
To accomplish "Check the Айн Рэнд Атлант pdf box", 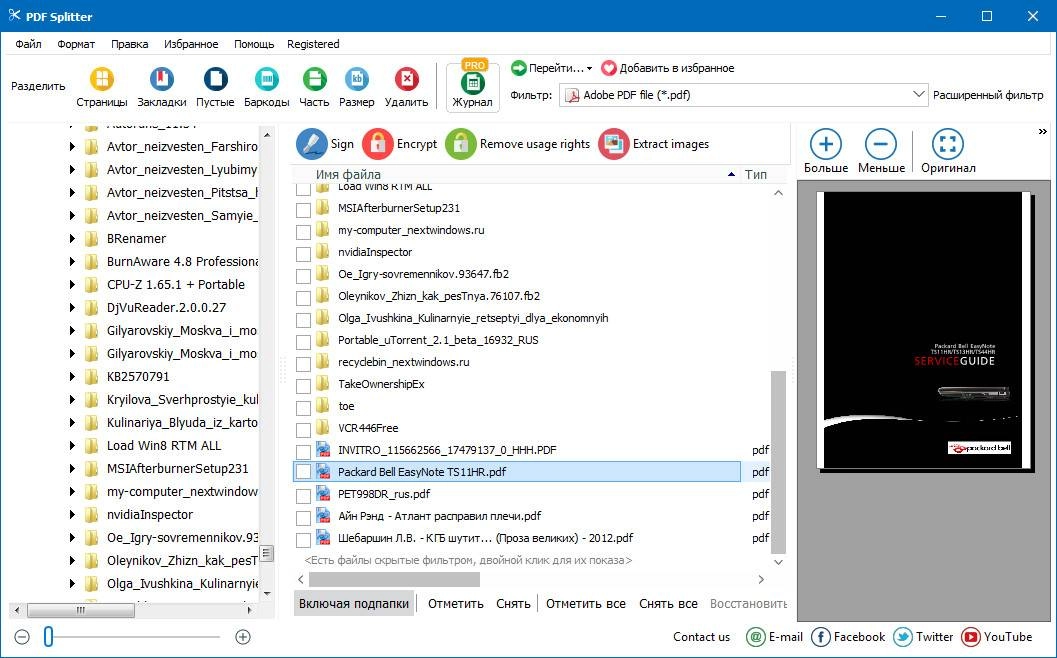I will pyautogui.click(x=303, y=516).
